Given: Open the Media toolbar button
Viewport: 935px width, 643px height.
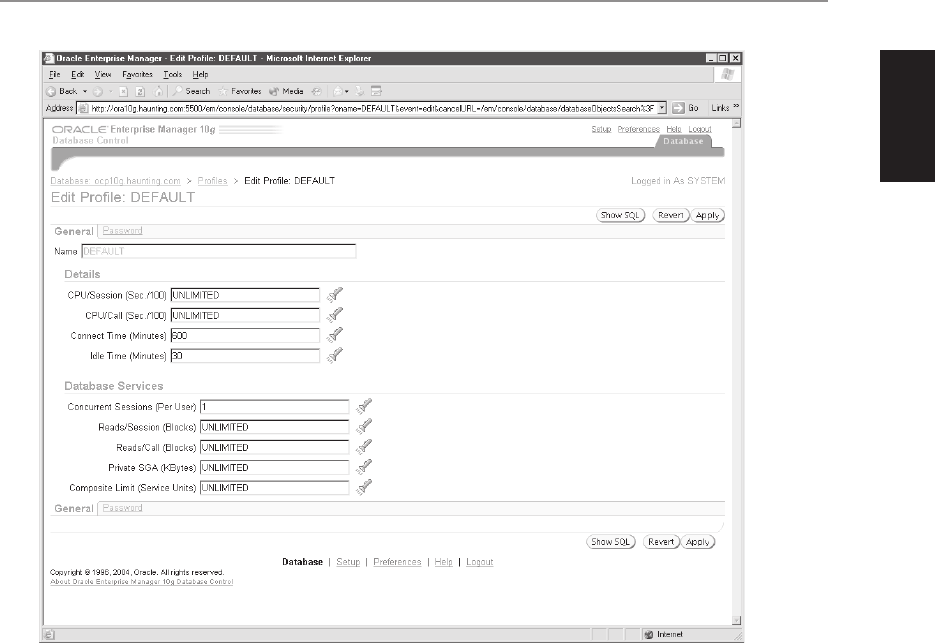Looking at the screenshot, I should (286, 91).
